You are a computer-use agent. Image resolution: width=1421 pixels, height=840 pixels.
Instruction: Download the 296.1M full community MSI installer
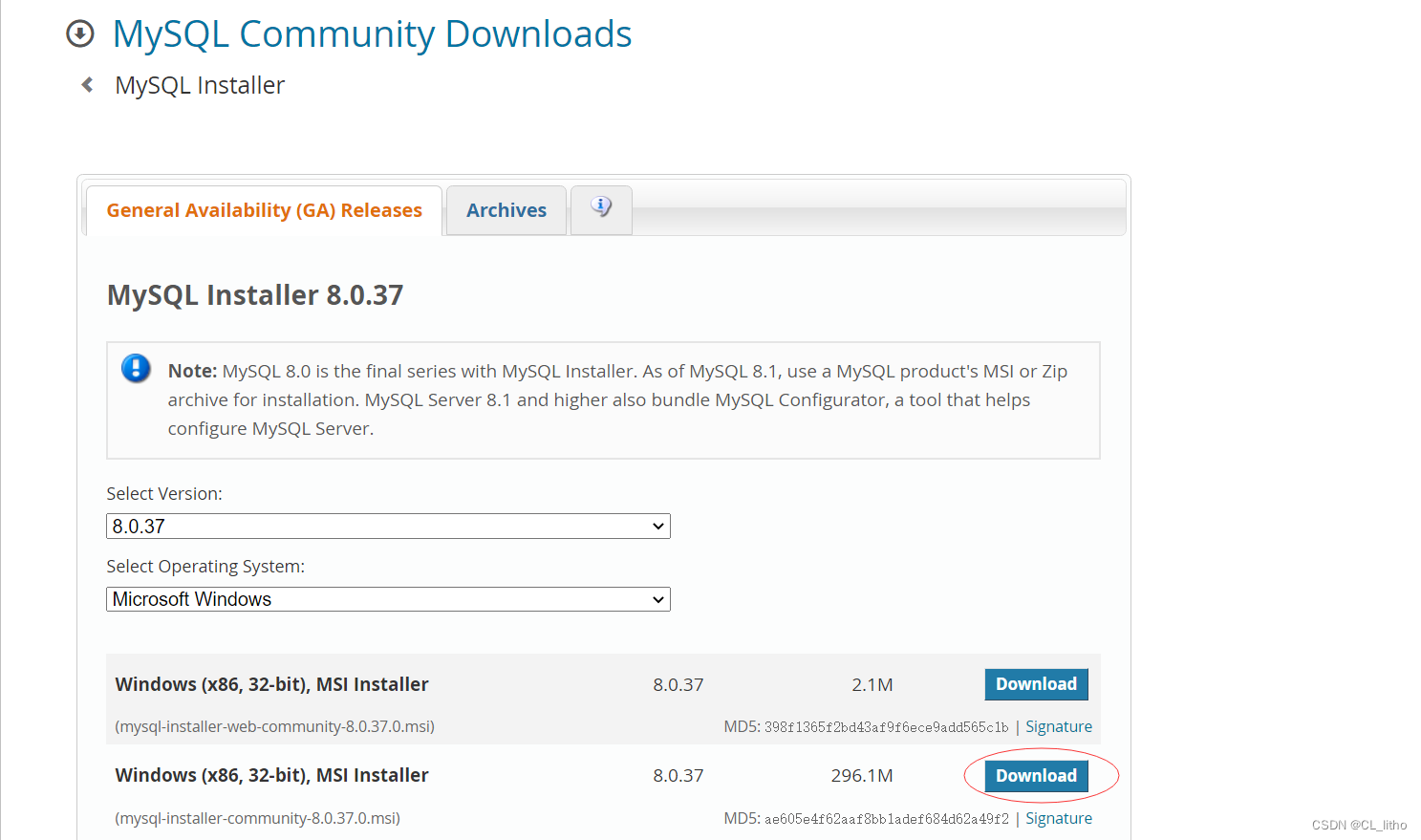tap(1036, 776)
